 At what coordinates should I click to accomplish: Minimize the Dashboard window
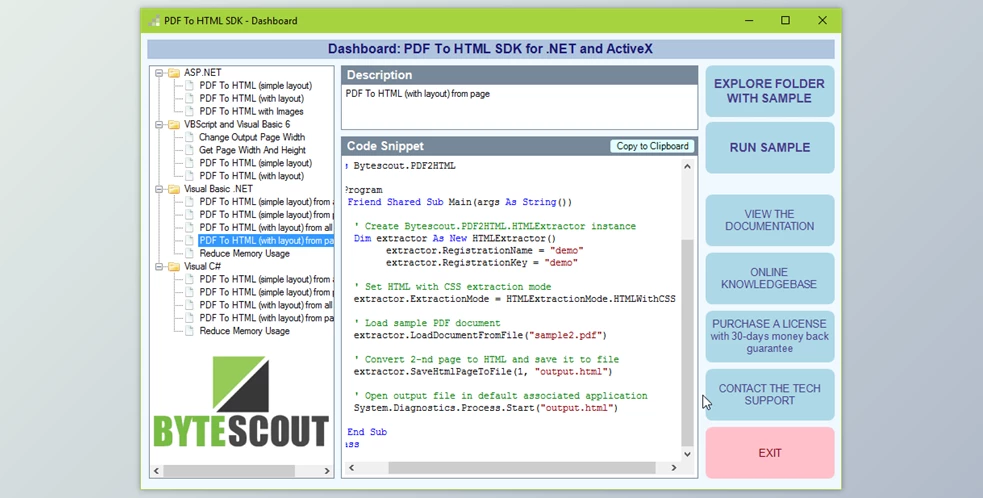(x=749, y=21)
